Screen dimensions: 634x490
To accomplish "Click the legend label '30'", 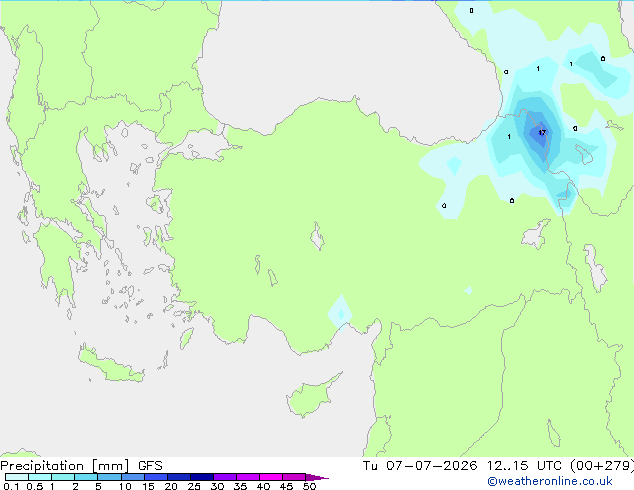I will point(217,486).
